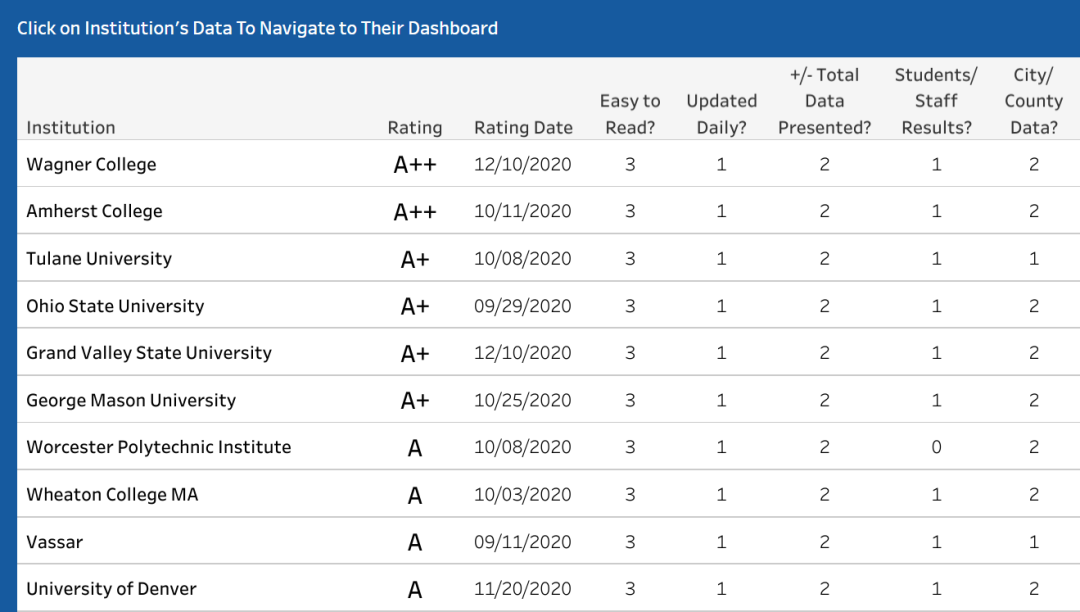Select Tulane University A+ rating

point(415,260)
